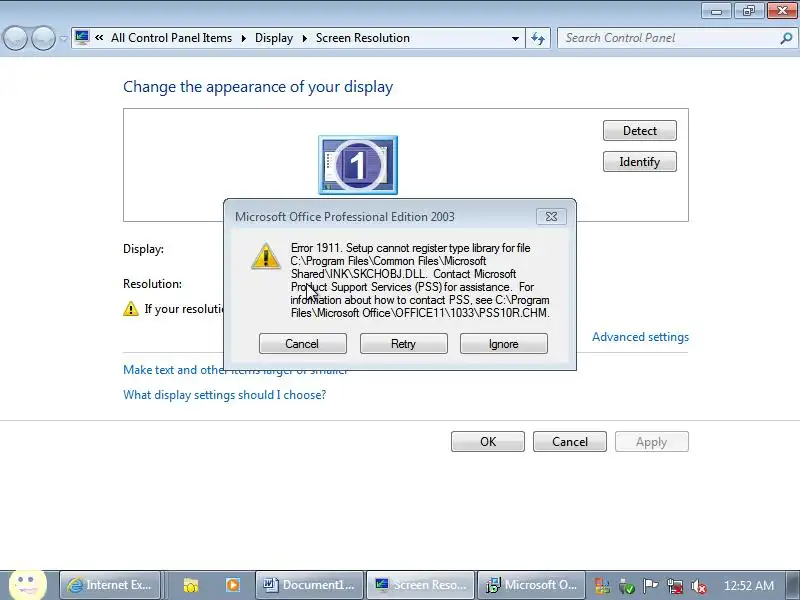The width and height of the screenshot is (800, 600).
Task: Close the Office error dialog
Action: pyautogui.click(x=551, y=216)
